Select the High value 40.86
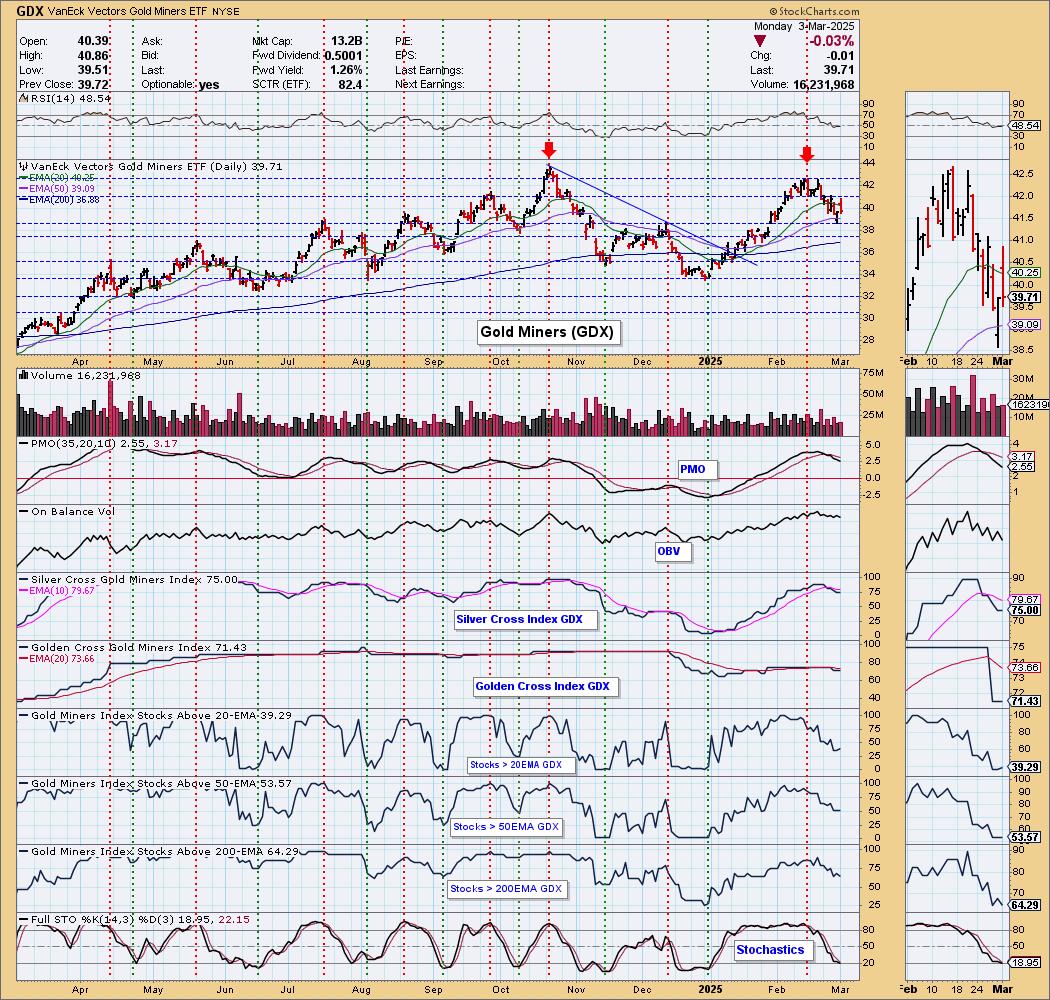Image resolution: width=1050 pixels, height=1000 pixels. [93, 56]
